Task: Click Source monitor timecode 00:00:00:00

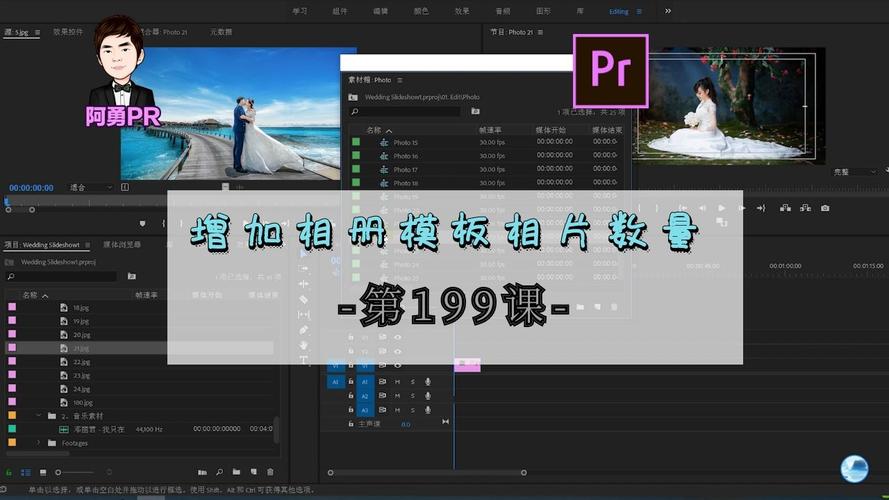Action: (x=31, y=188)
